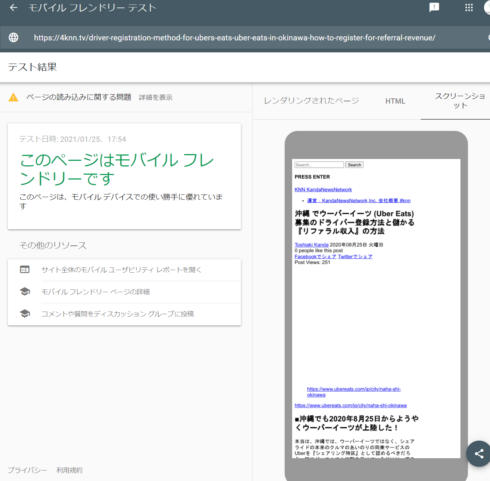Open モバイル フレンドリー ページの詳細 link
The width and height of the screenshot is (490, 481).
(95, 292)
